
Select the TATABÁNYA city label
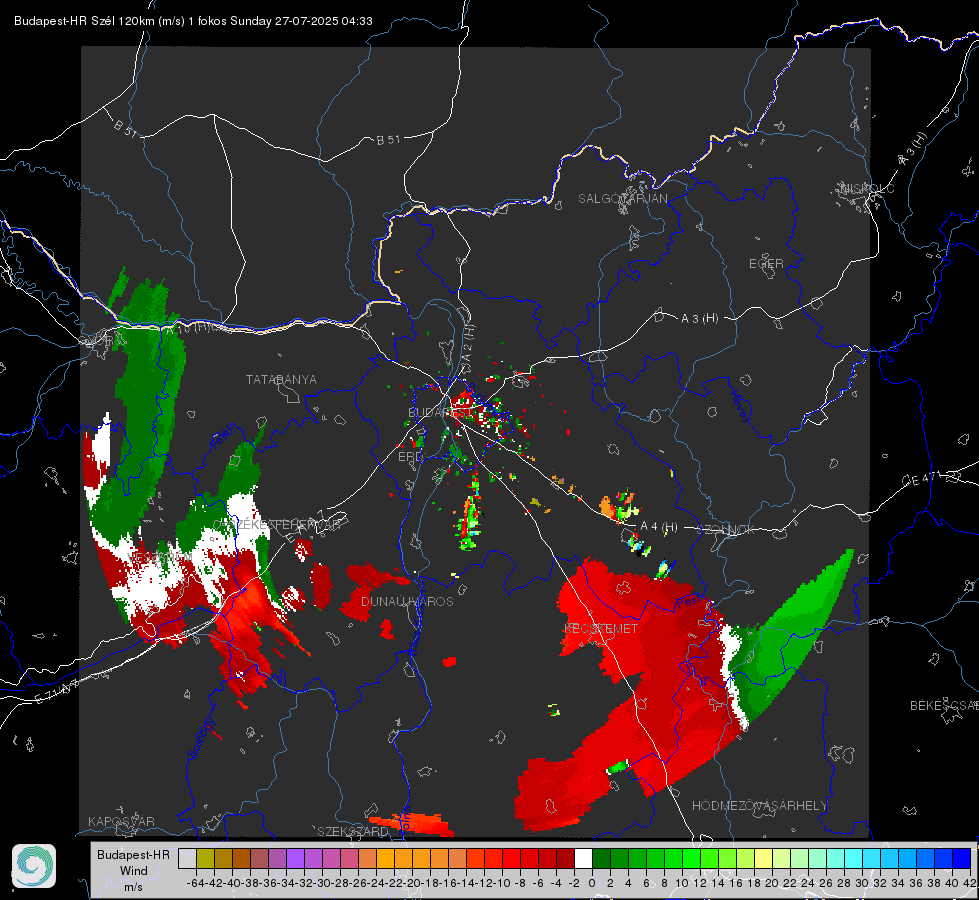click(x=281, y=380)
